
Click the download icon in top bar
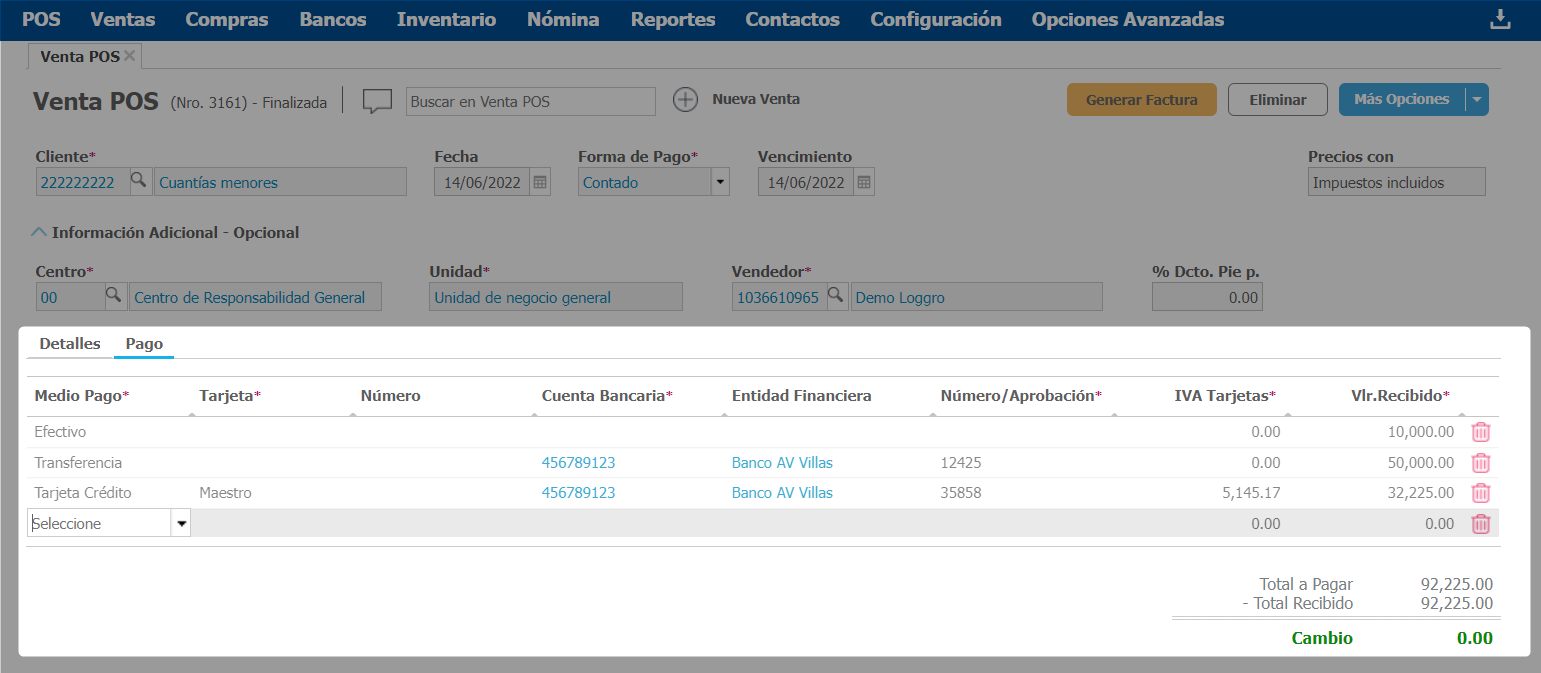[x=1500, y=20]
